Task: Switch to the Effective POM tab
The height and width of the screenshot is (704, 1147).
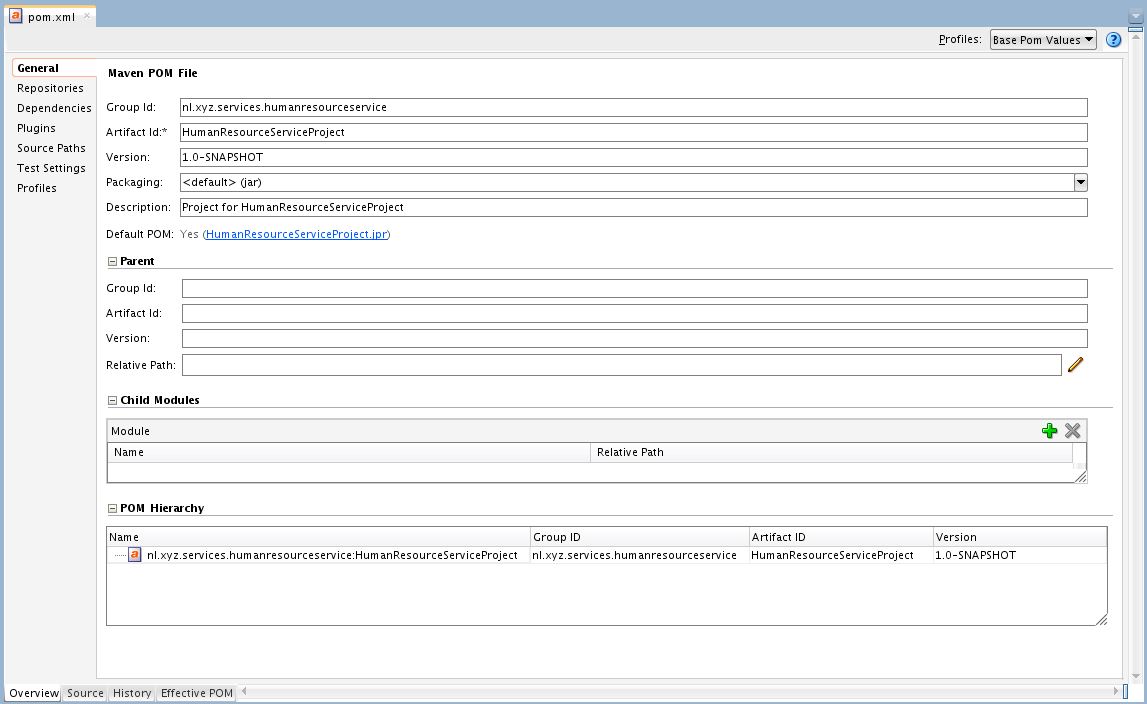Action: point(196,693)
